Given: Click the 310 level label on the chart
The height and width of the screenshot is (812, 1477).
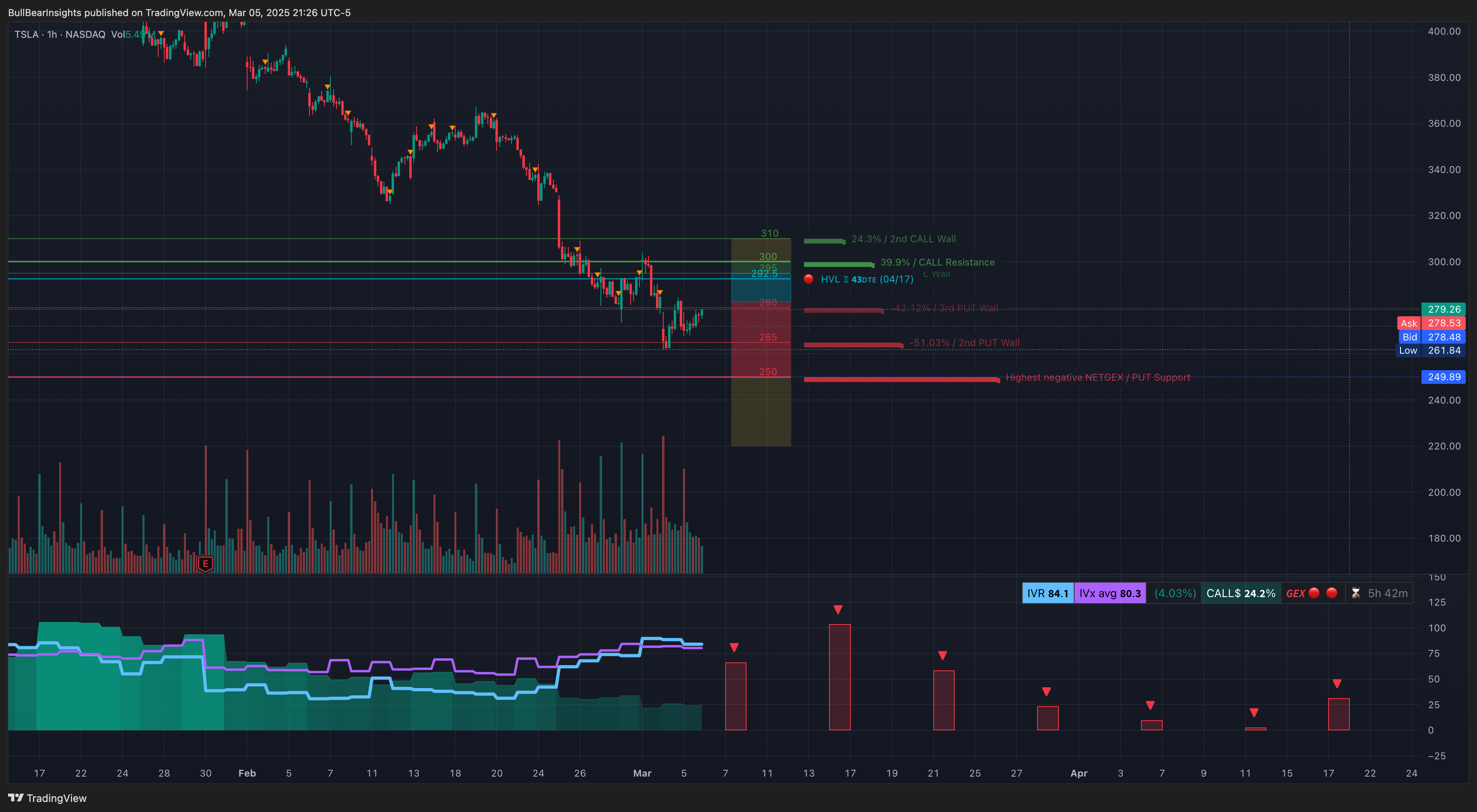Looking at the screenshot, I should tap(769, 233).
